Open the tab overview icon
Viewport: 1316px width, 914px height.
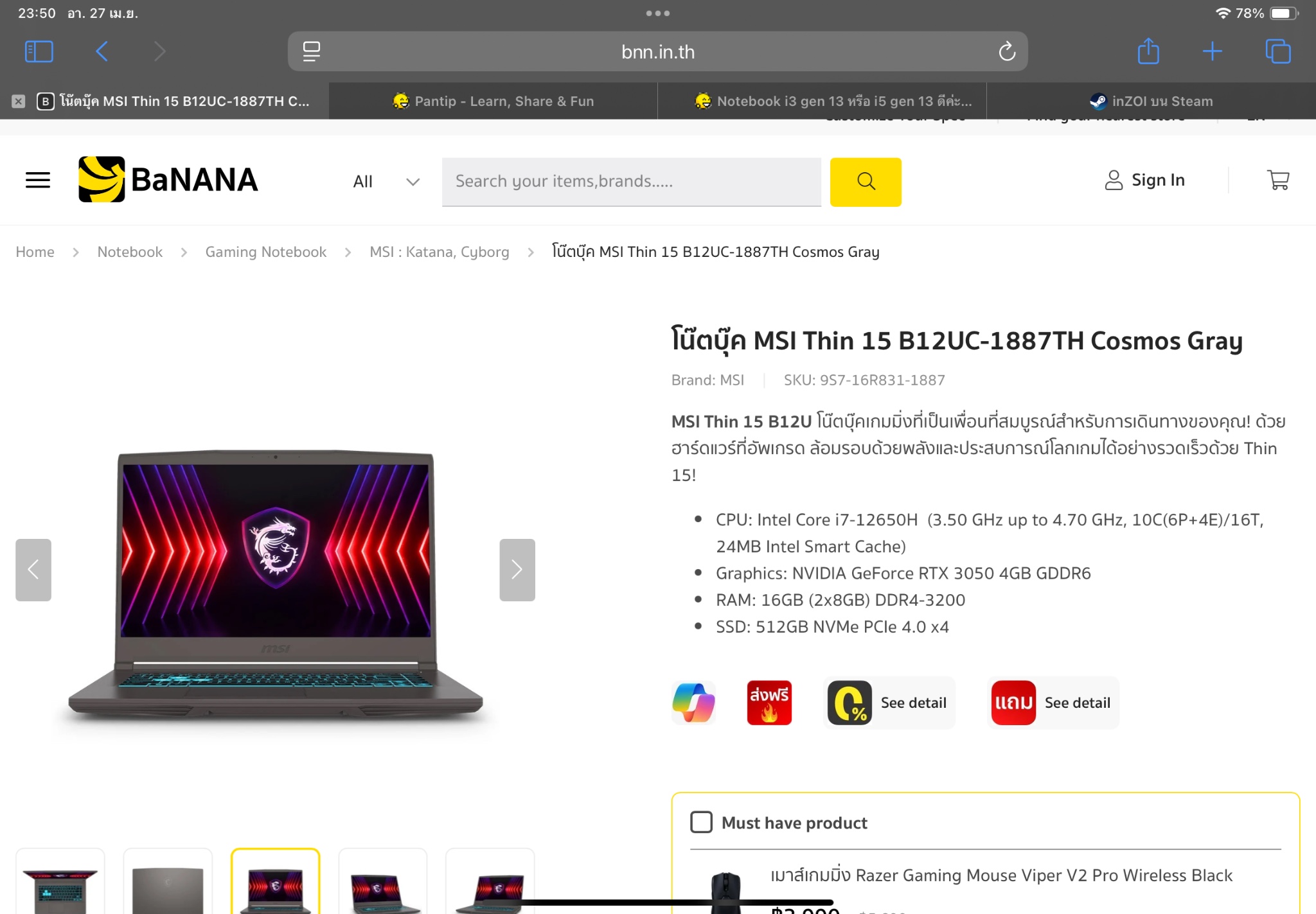(x=1277, y=51)
